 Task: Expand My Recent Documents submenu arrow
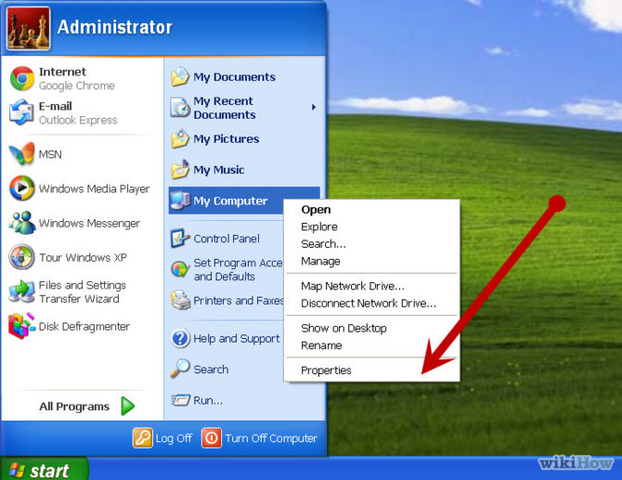pyautogui.click(x=314, y=107)
